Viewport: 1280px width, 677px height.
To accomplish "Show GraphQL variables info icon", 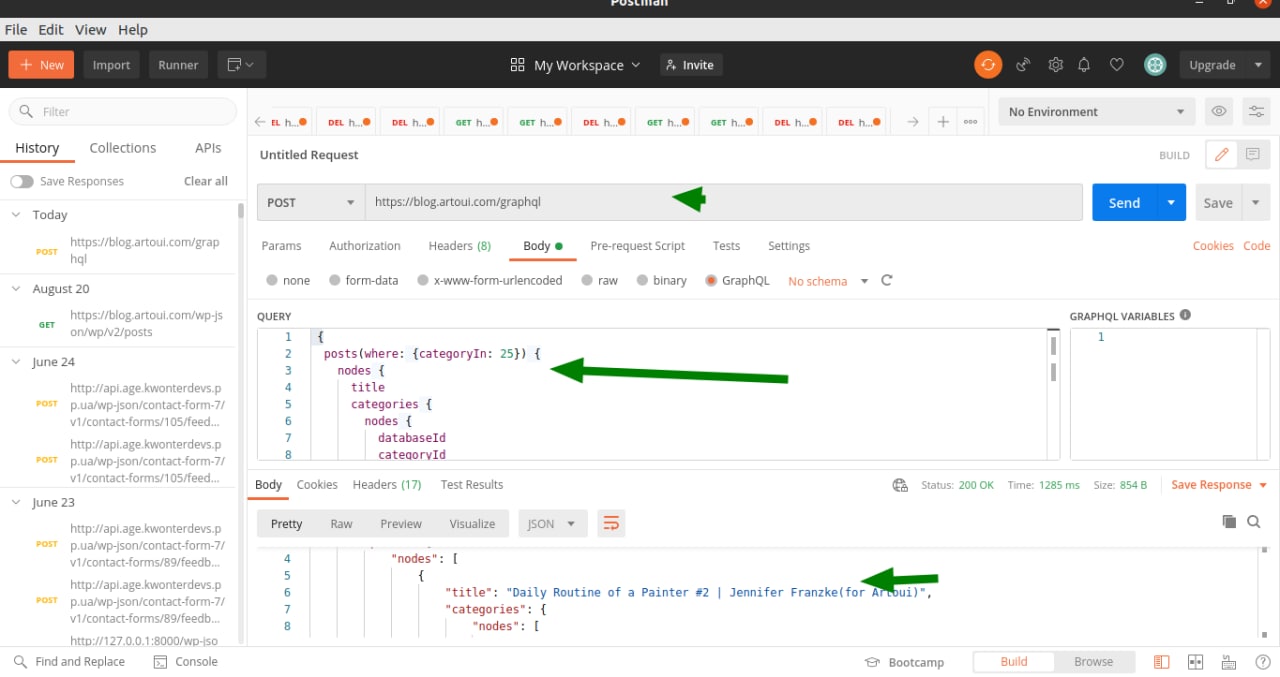I will 1185,315.
